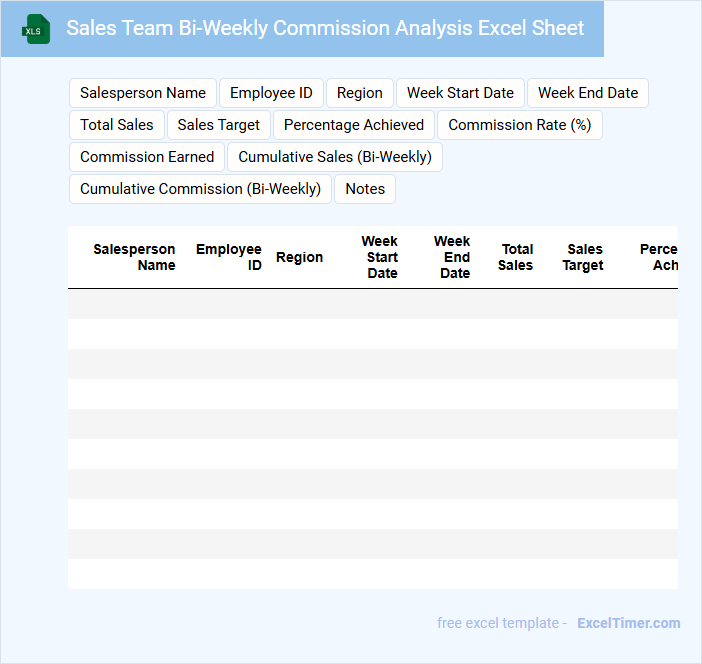Select the Week Start Date column header
Image resolution: width=702 pixels, height=664 pixels.
pos(380,257)
